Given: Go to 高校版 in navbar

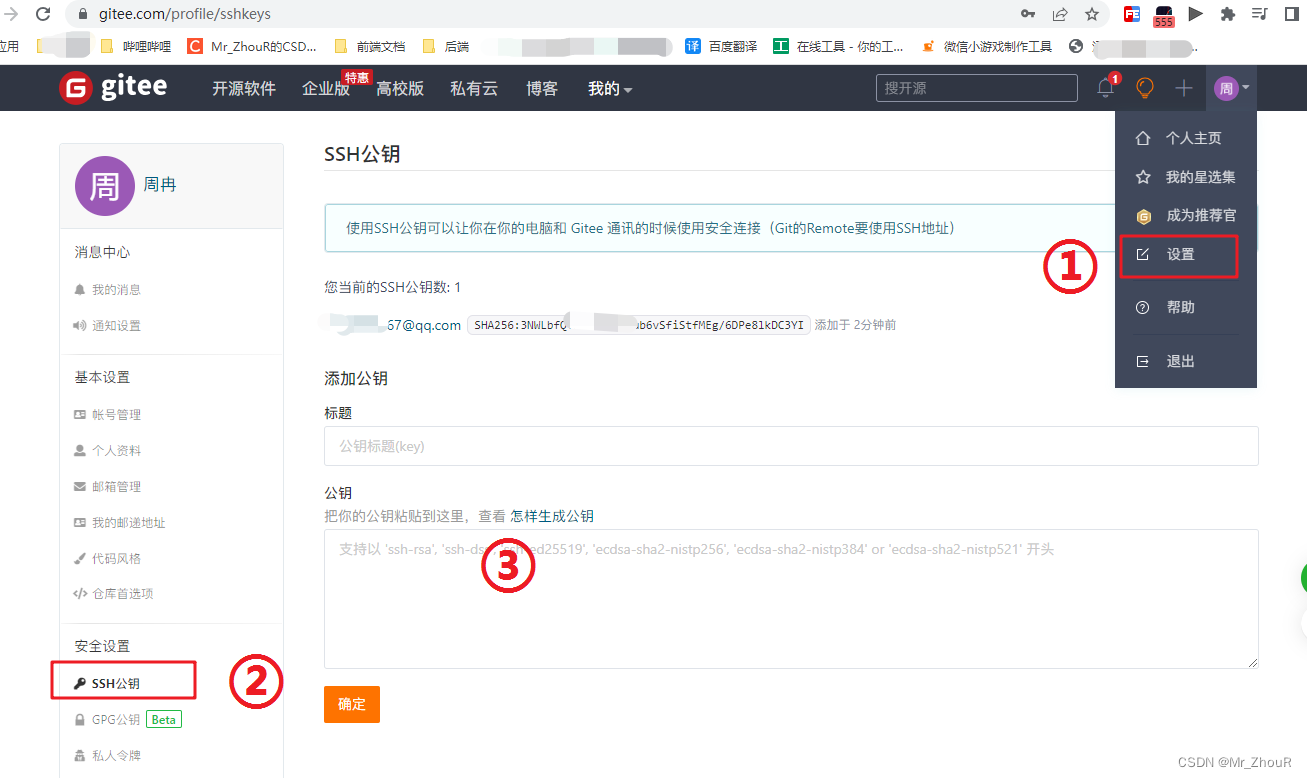Looking at the screenshot, I should 400,89.
